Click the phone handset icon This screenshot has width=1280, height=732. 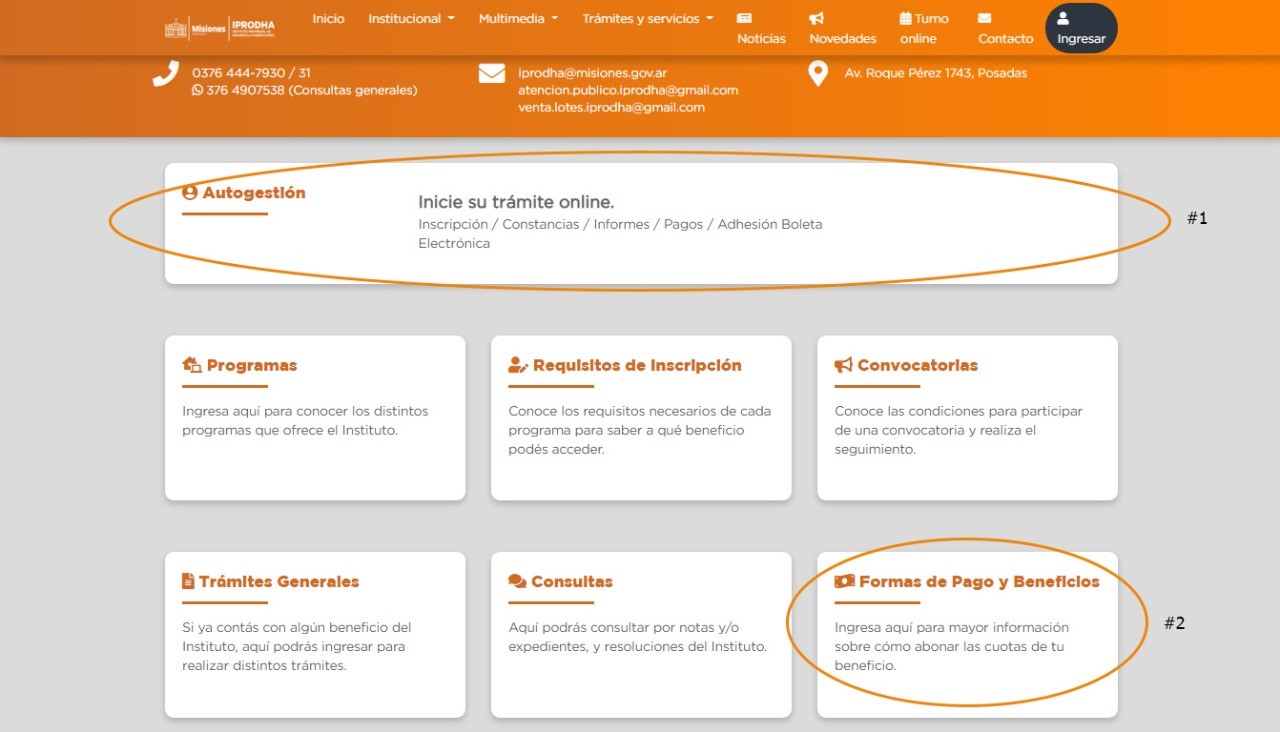point(165,74)
